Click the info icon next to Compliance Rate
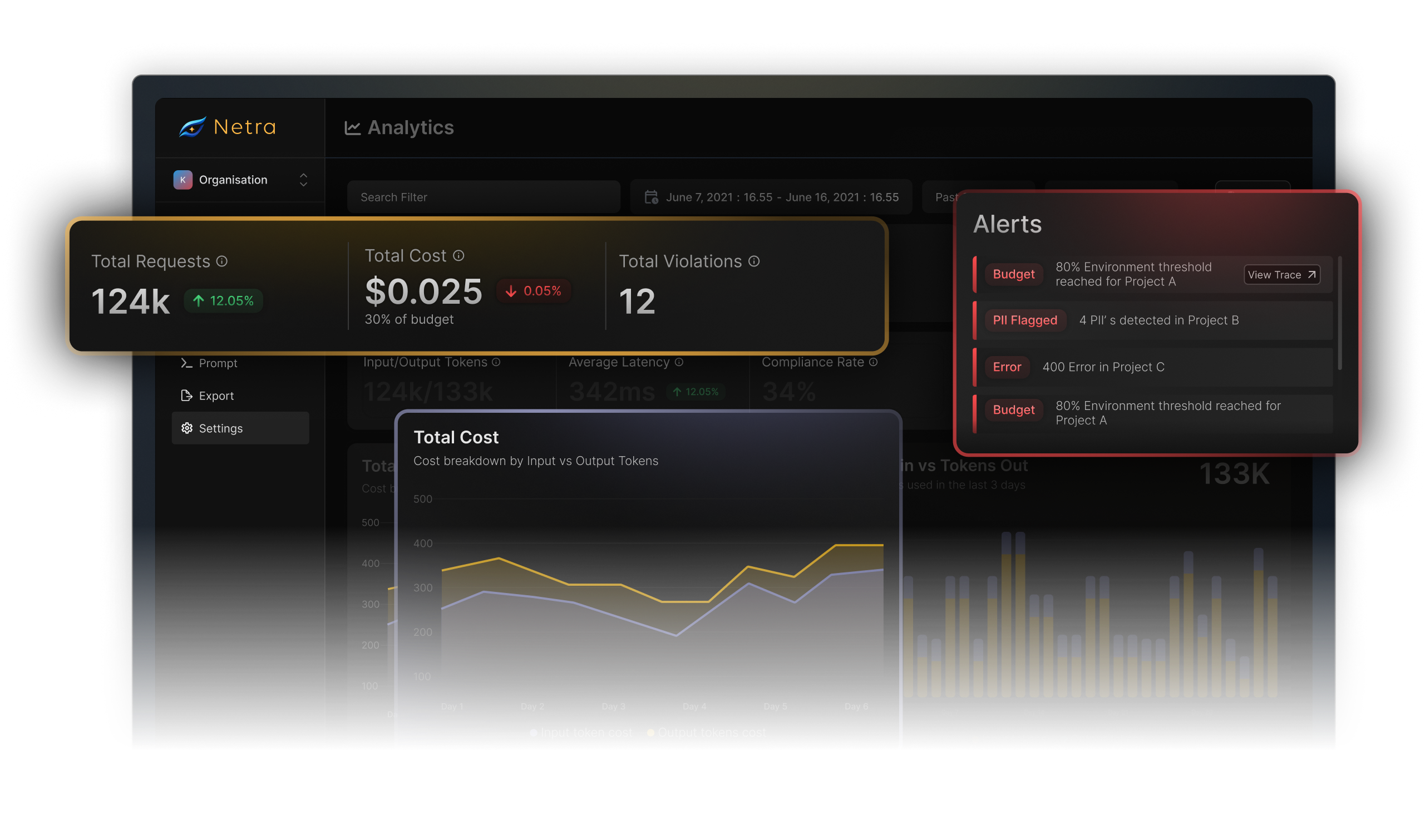 (873, 362)
